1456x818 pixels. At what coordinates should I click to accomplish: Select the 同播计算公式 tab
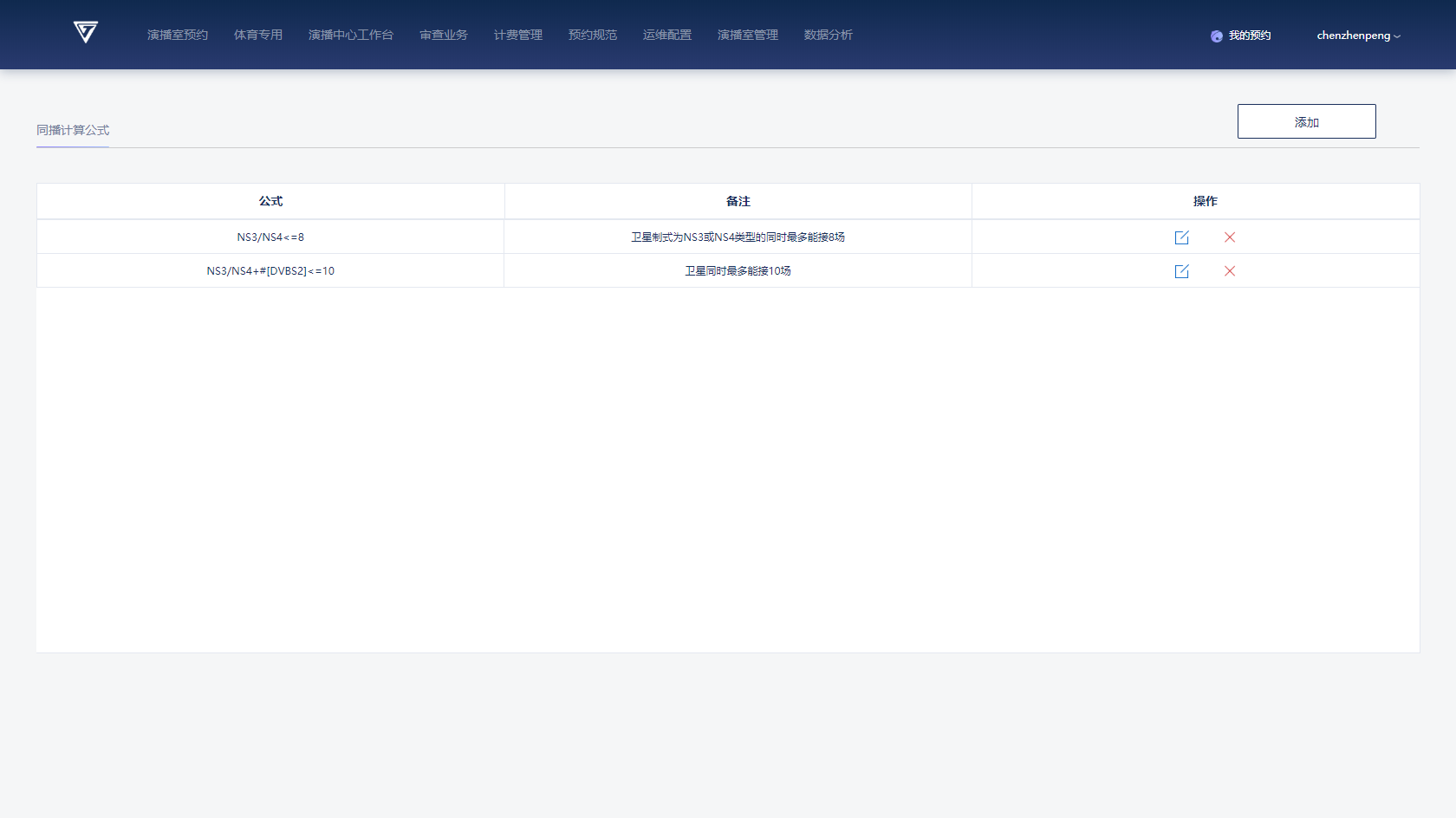[x=73, y=130]
